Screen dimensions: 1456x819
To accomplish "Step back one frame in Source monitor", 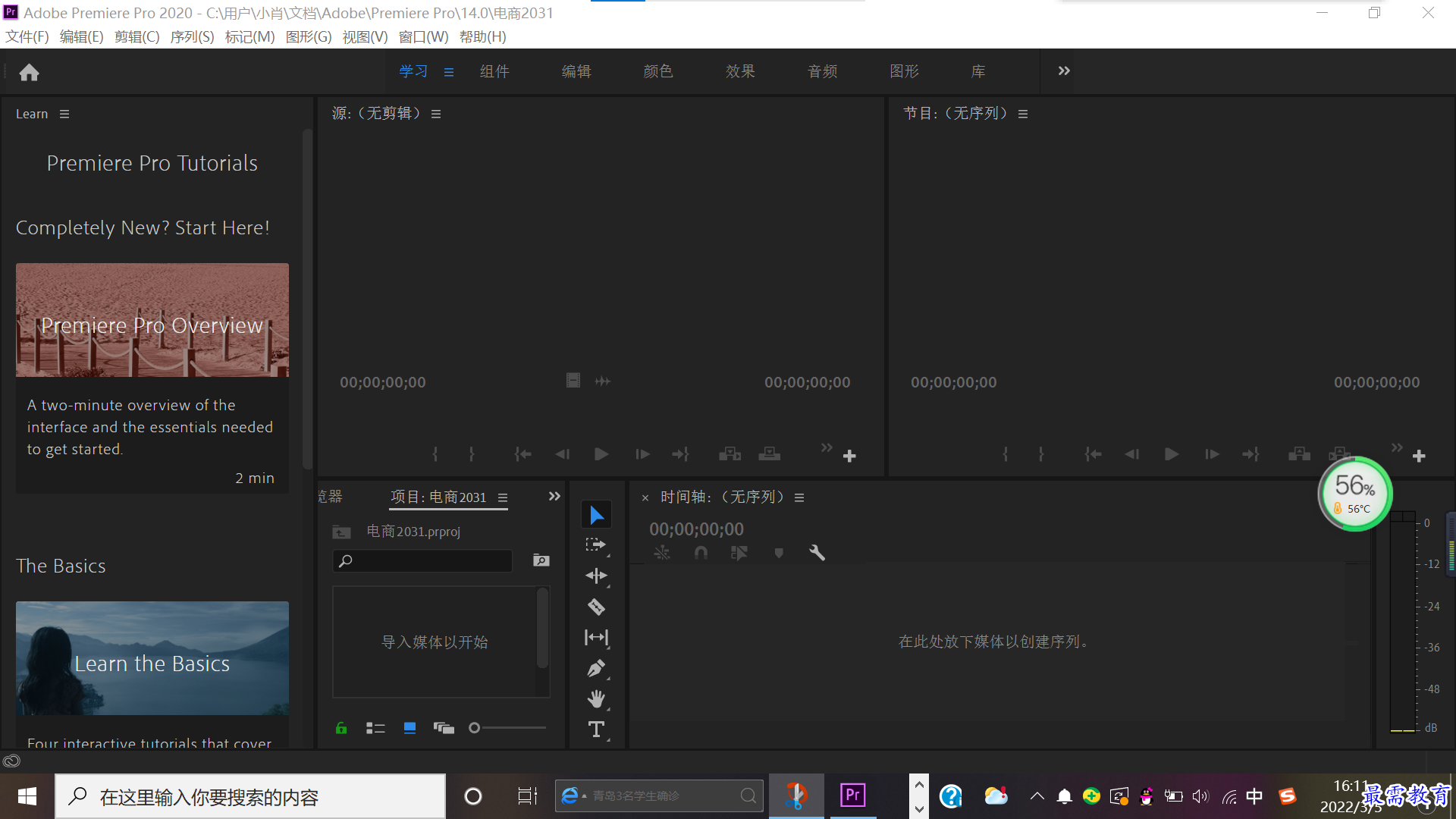I will coord(562,454).
